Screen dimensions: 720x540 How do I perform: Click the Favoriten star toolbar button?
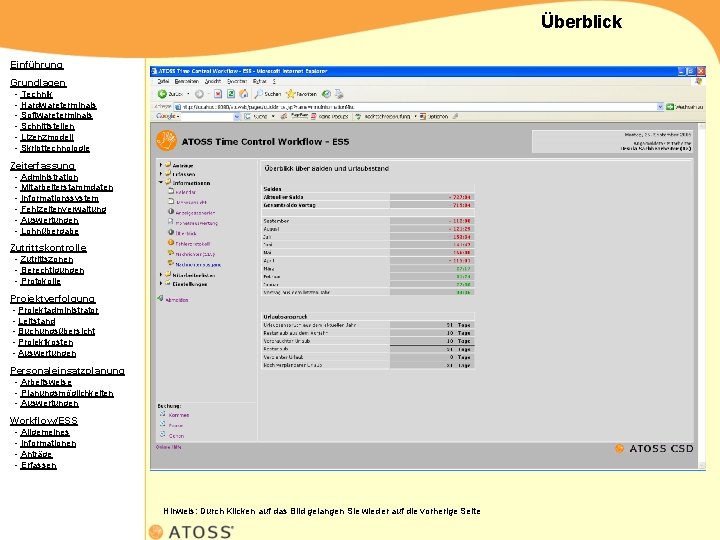pyautogui.click(x=301, y=94)
